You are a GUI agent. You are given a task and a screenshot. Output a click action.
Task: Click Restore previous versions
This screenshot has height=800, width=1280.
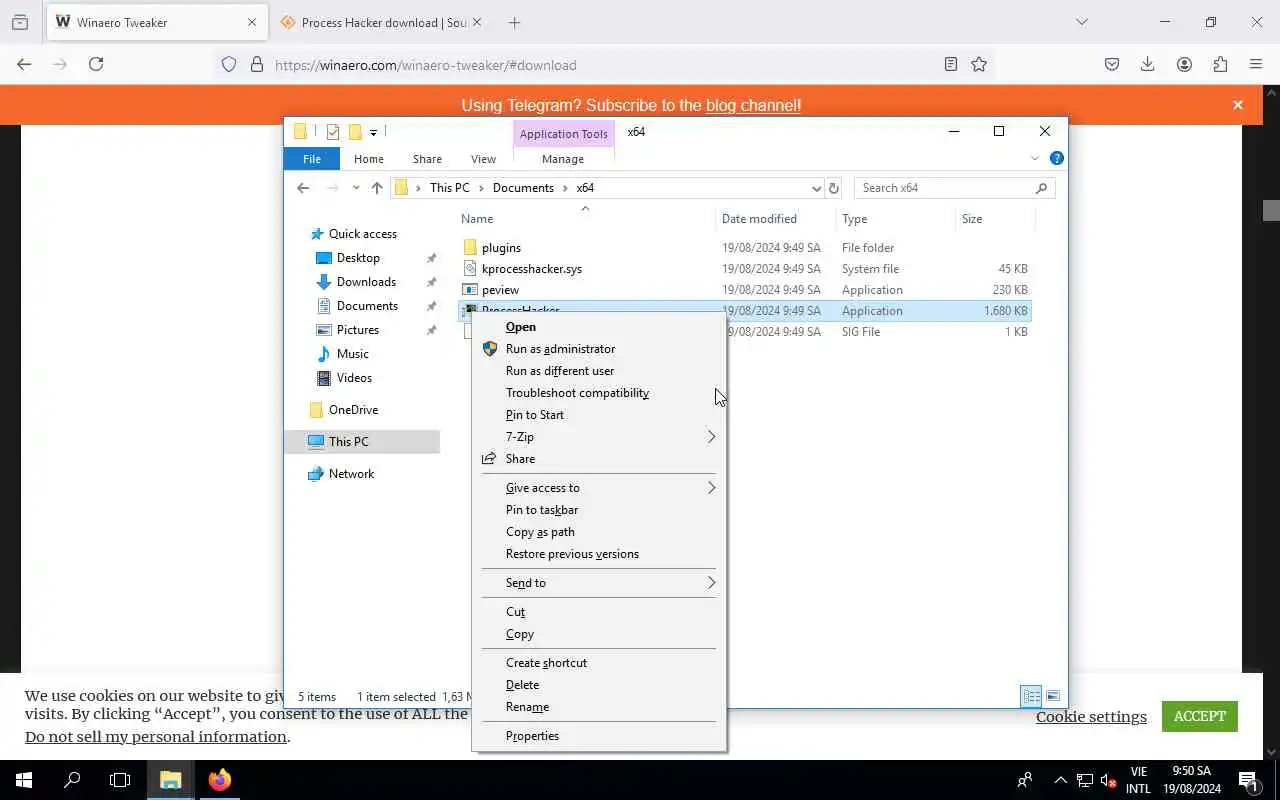tap(572, 554)
